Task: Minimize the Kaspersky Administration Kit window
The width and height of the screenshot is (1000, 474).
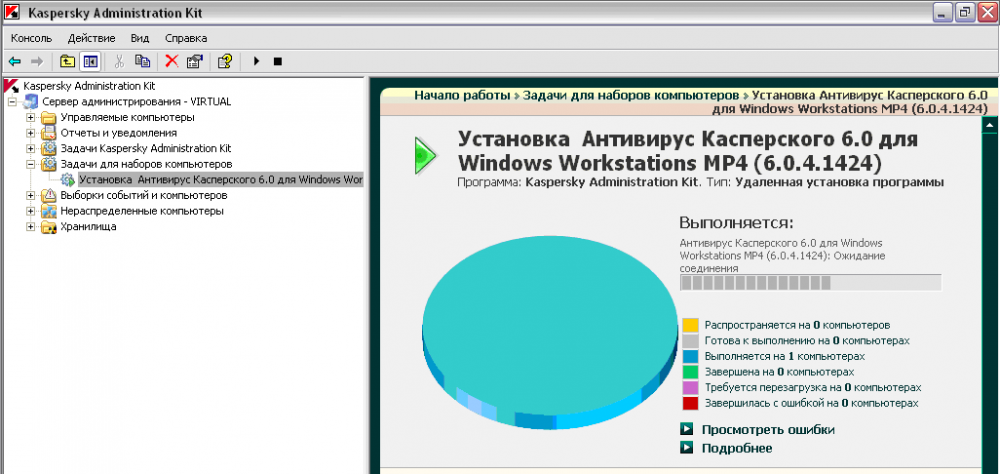Action: click(943, 12)
